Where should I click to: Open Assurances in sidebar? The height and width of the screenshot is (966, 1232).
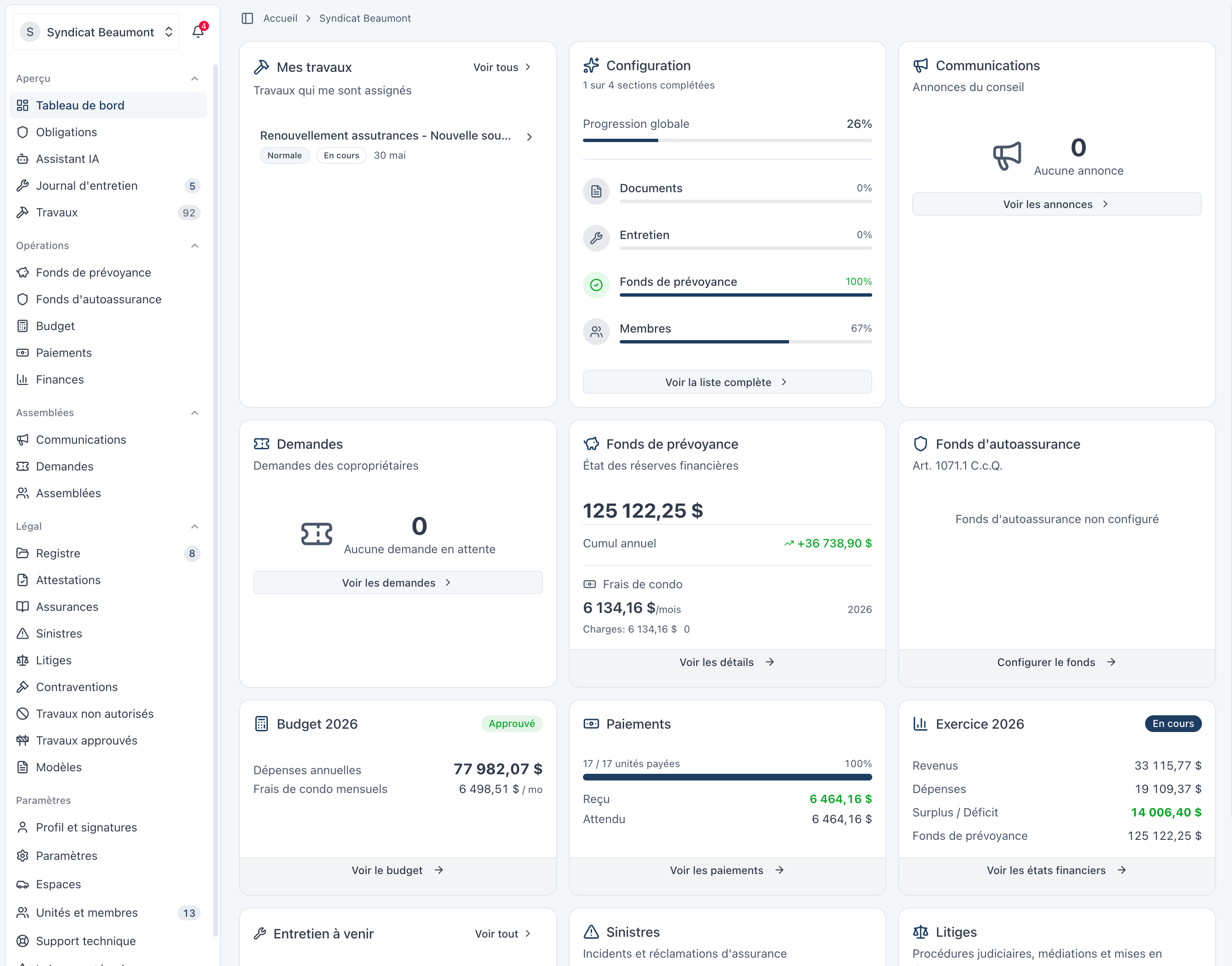[108, 607]
